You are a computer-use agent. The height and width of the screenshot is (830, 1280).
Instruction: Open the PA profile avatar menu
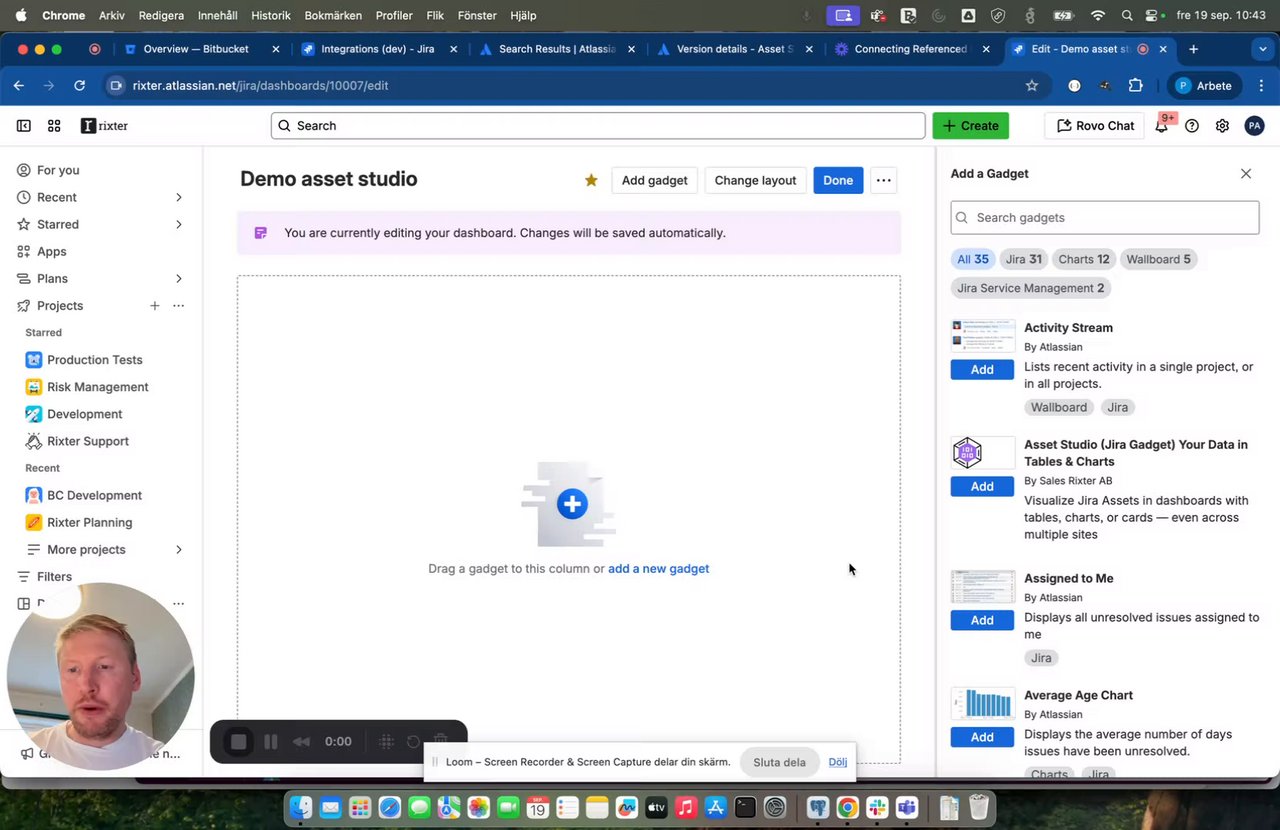click(x=1254, y=126)
